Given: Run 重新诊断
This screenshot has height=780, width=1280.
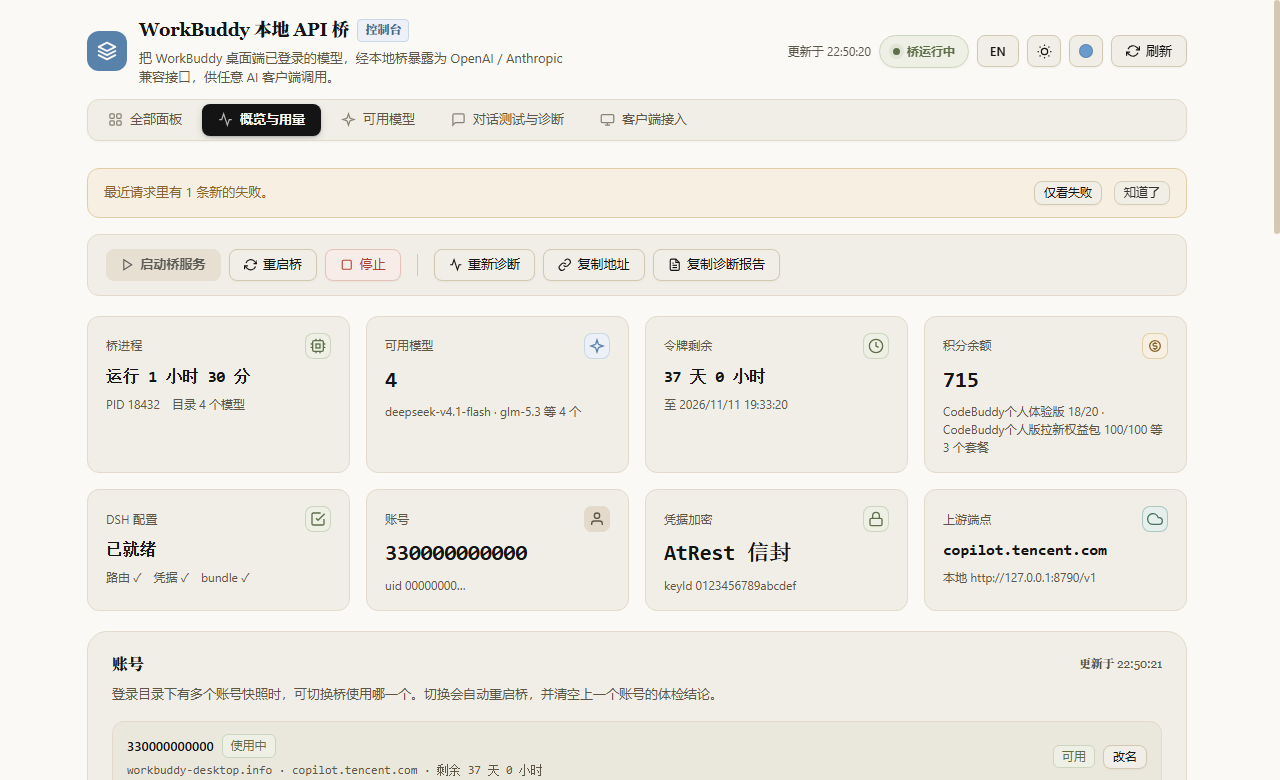Looking at the screenshot, I should click(484, 265).
